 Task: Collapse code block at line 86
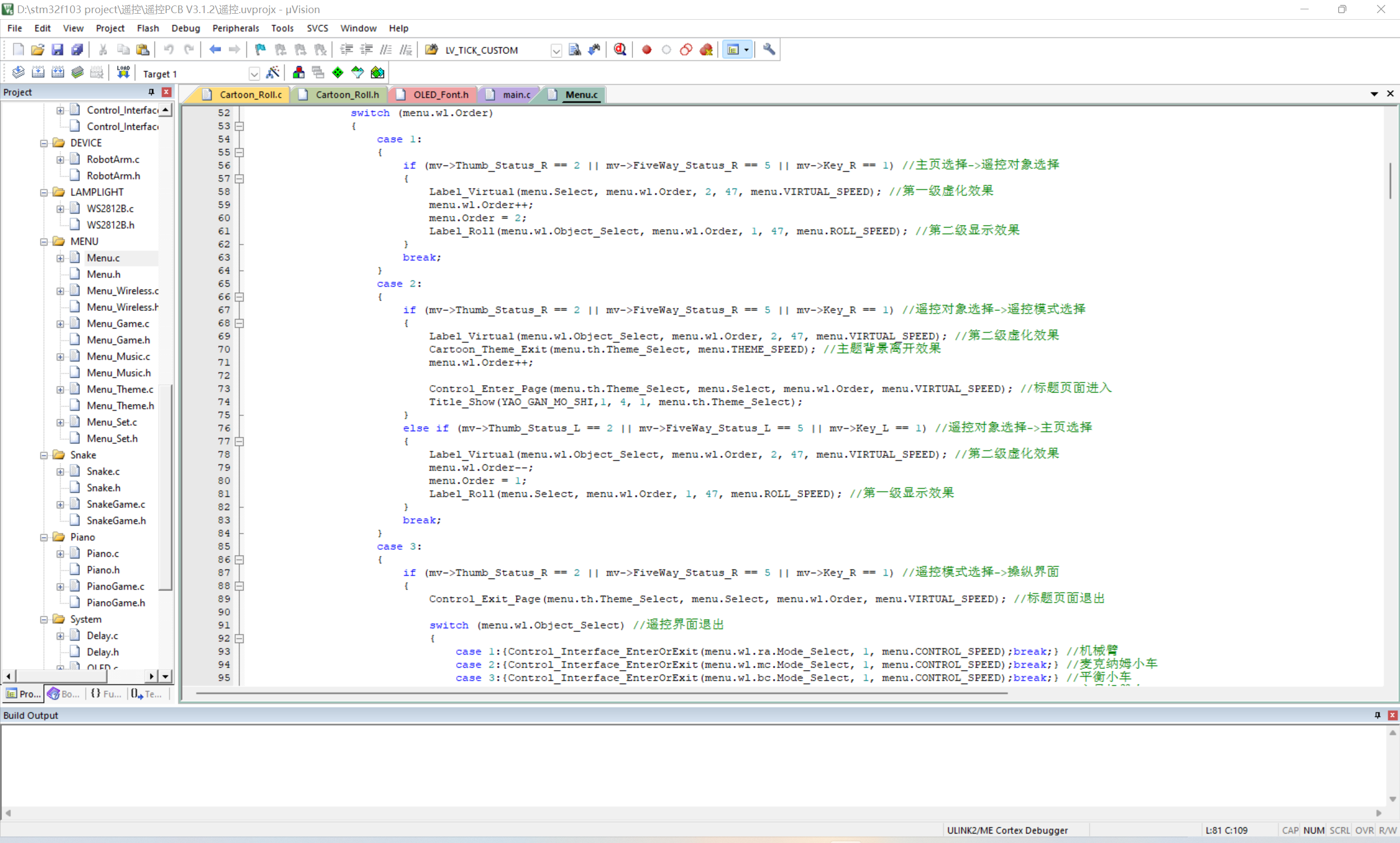(240, 559)
